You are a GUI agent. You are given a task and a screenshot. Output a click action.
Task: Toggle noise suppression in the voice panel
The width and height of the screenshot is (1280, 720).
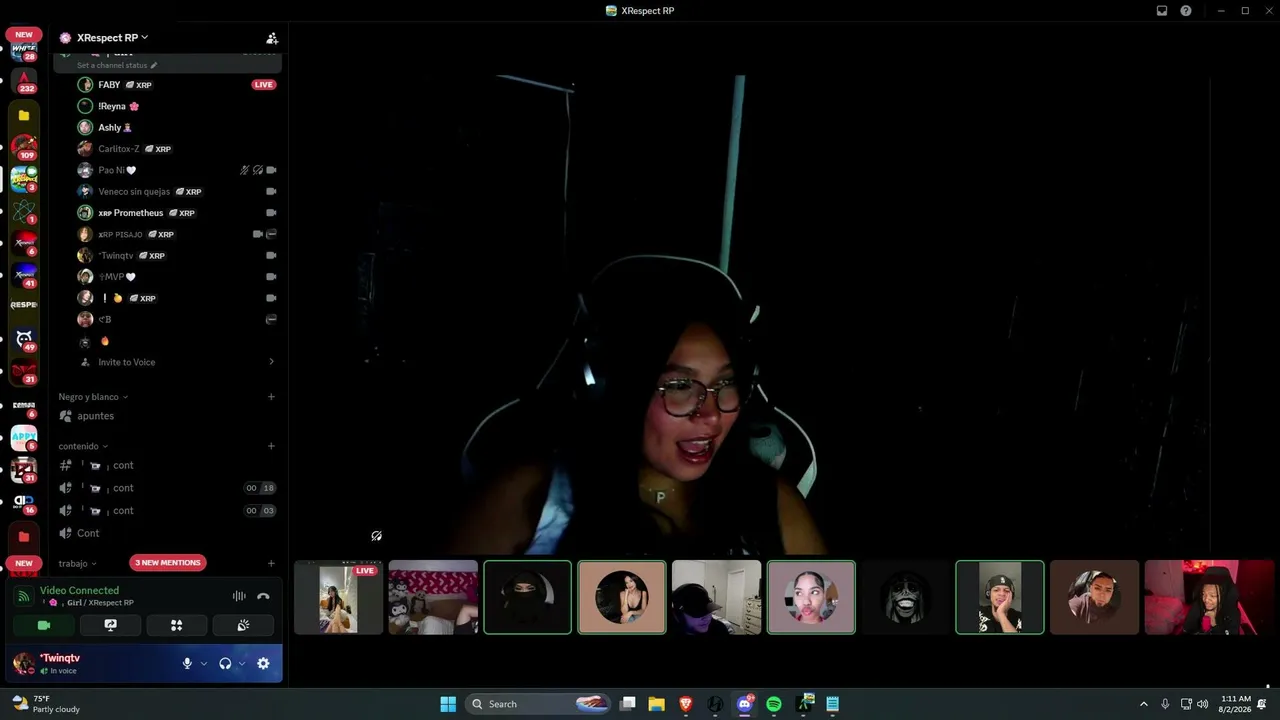pos(239,596)
